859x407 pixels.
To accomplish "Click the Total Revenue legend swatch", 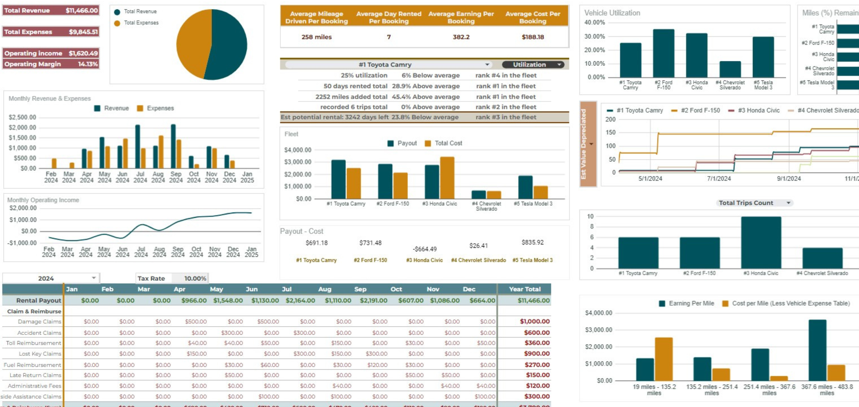I will point(118,13).
